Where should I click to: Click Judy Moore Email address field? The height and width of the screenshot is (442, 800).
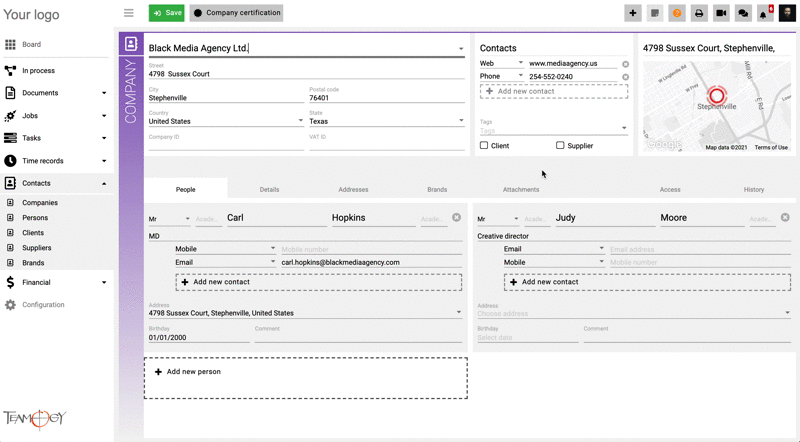click(700, 249)
